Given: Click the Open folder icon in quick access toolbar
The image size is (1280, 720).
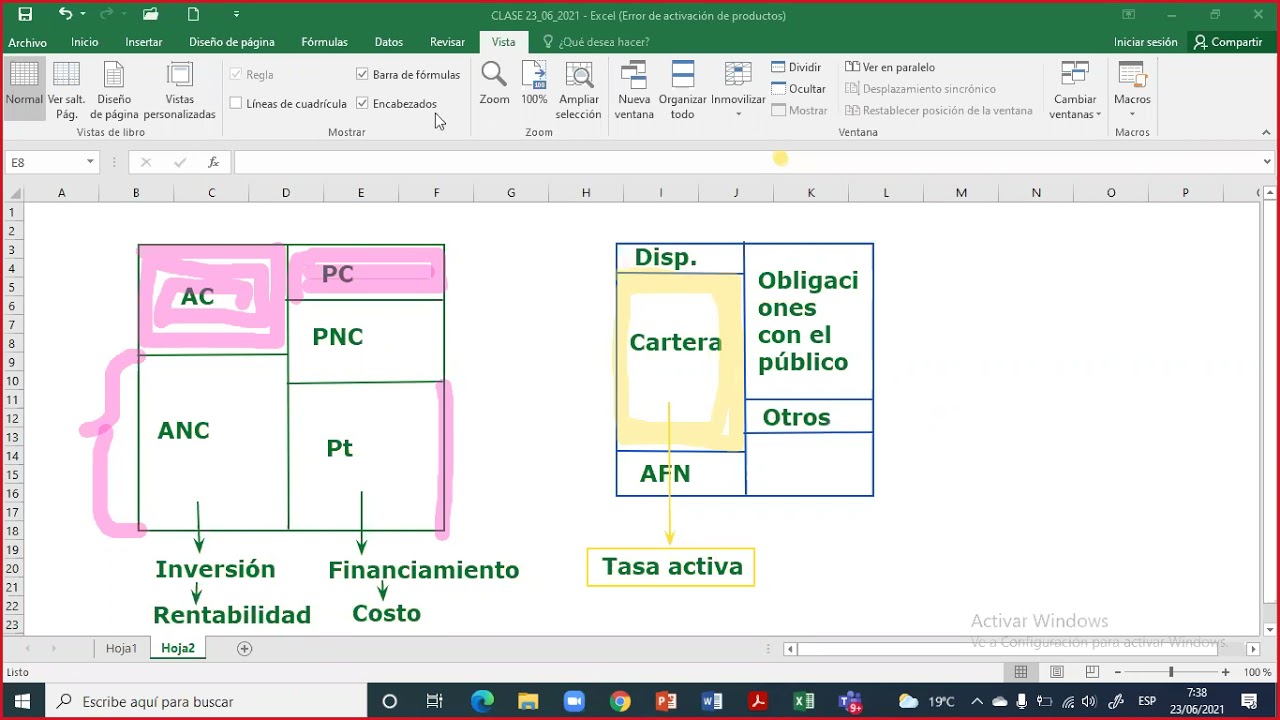Looking at the screenshot, I should click(x=151, y=14).
